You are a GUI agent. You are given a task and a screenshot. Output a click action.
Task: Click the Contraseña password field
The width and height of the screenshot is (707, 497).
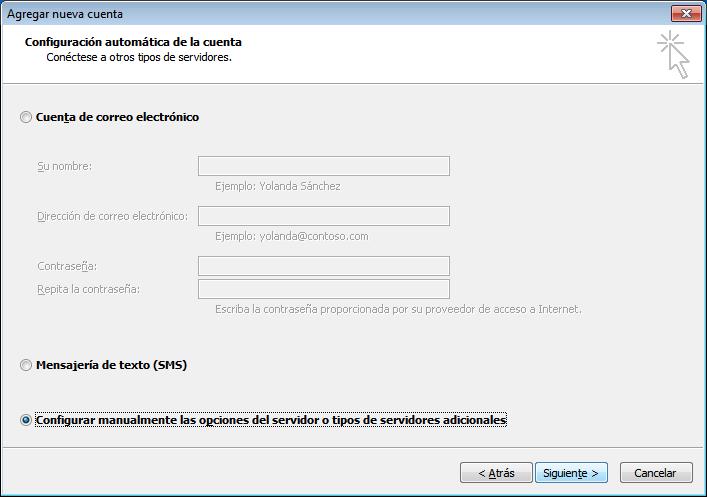click(x=324, y=266)
